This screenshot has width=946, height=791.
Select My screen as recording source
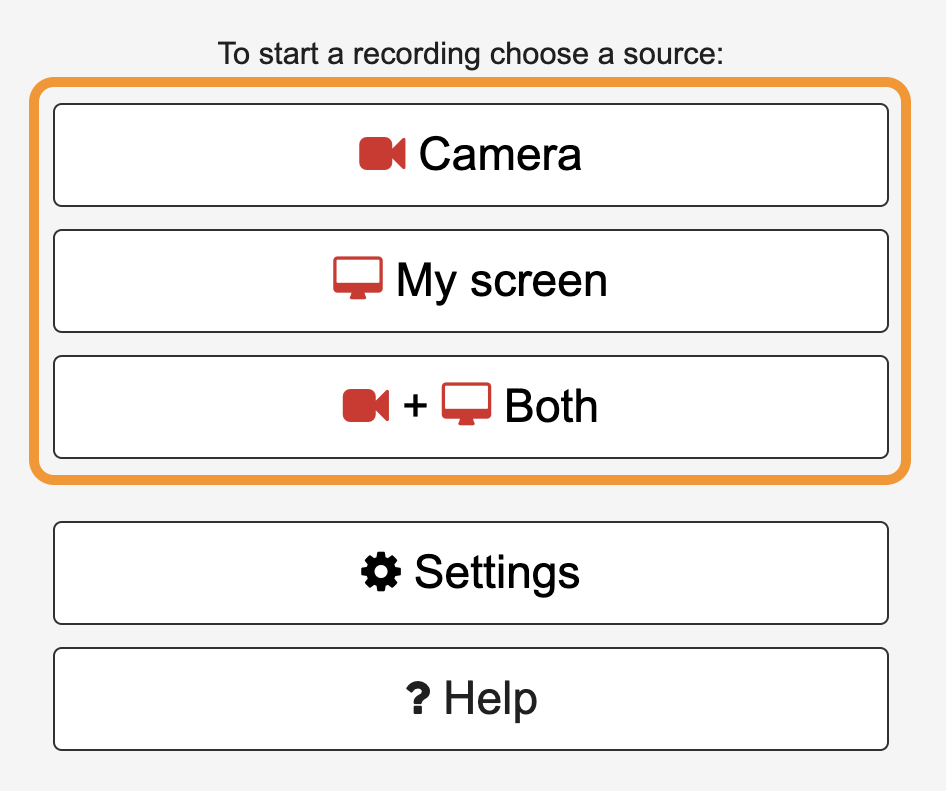pos(471,281)
